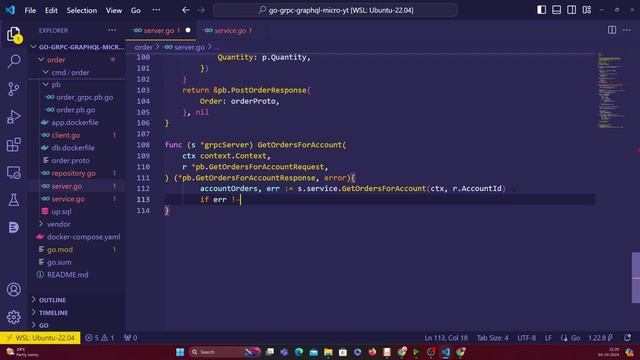Image resolution: width=640 pixels, height=360 pixels.
Task: Click the forwarded ports status item
Action: [x=131, y=338]
